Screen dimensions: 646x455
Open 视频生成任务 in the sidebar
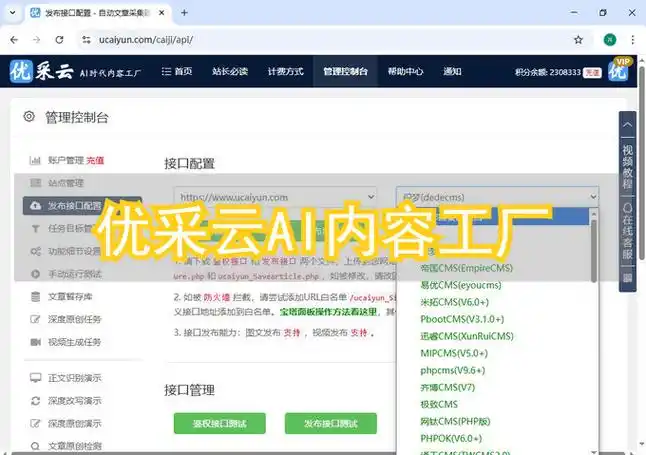point(75,342)
